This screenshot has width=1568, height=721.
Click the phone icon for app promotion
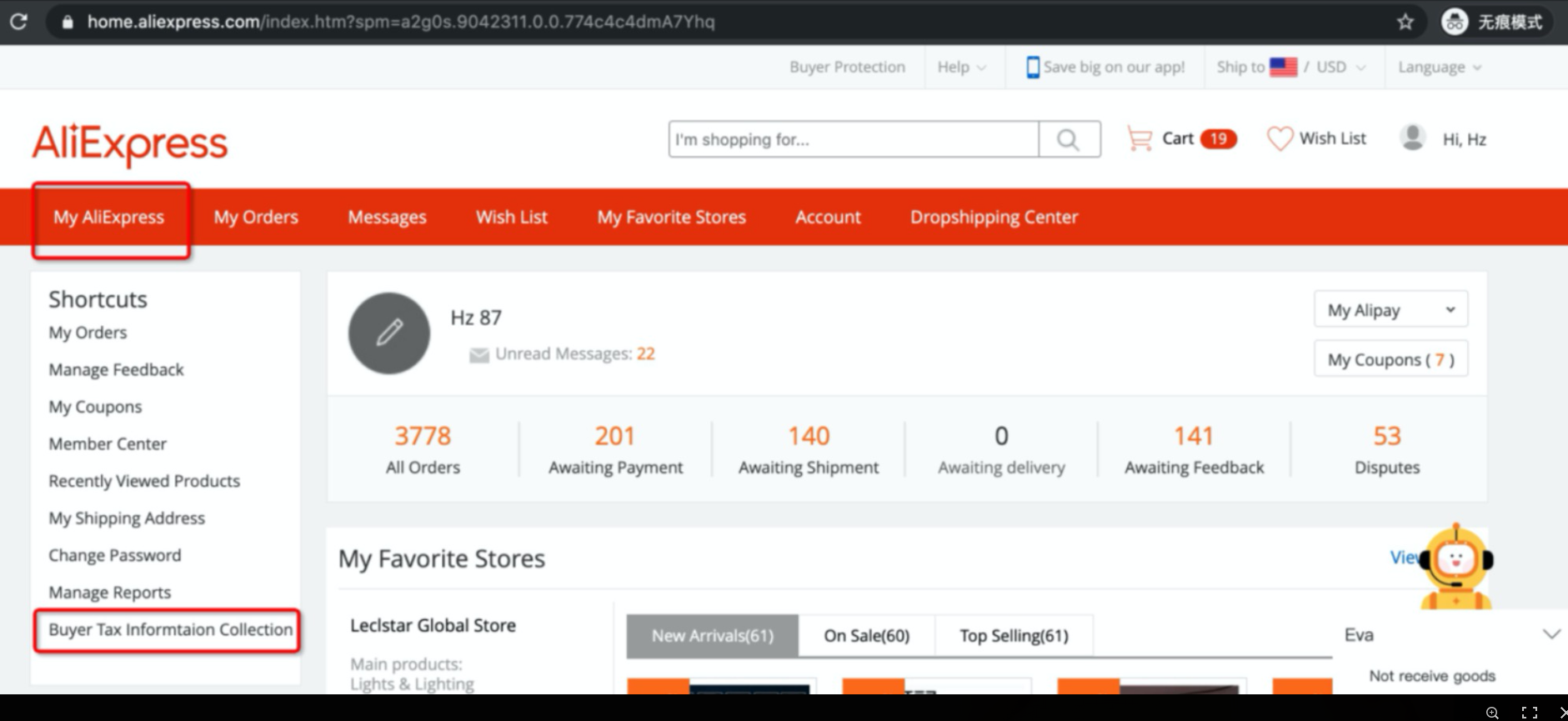1033,68
